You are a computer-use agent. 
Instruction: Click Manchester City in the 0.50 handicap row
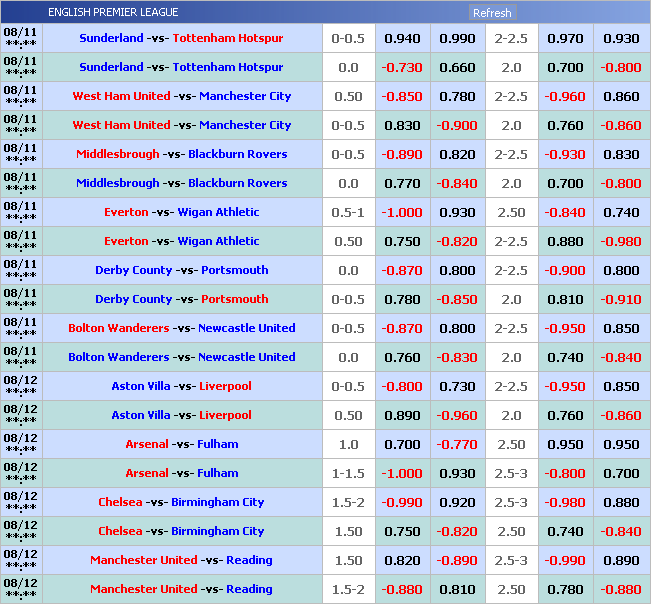245,96
